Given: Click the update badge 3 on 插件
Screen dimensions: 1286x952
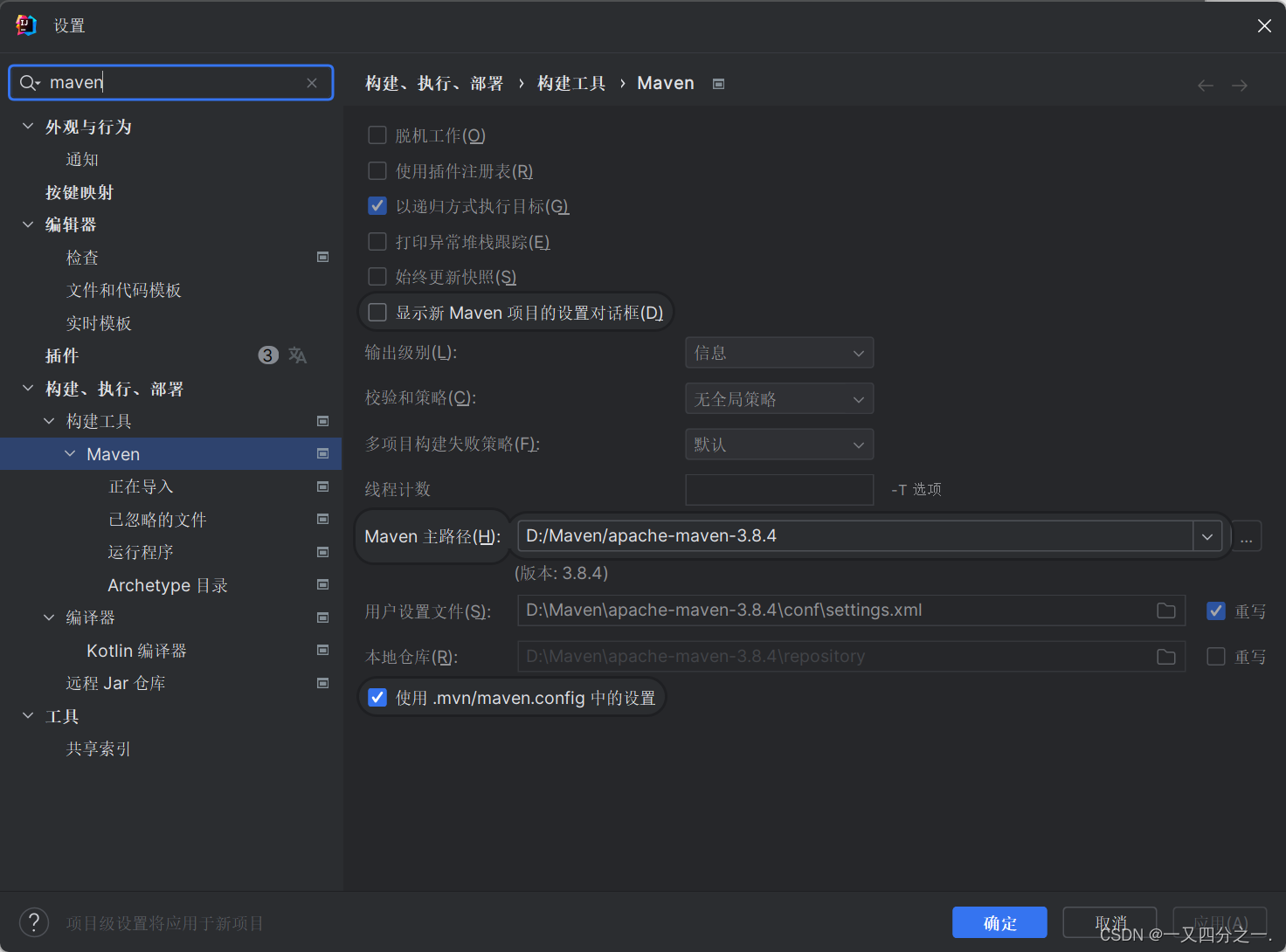Looking at the screenshot, I should [x=268, y=355].
